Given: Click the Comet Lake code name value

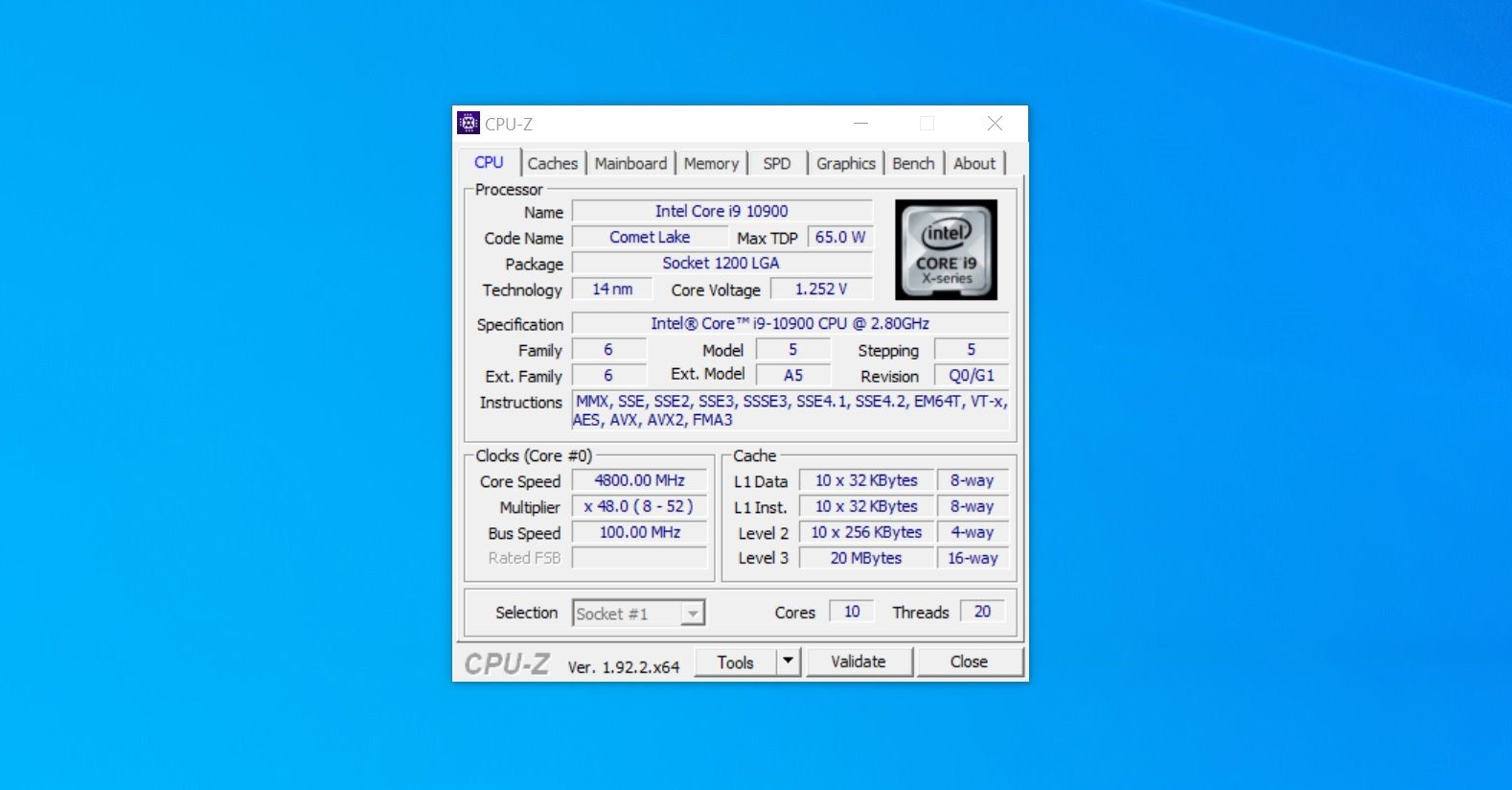Looking at the screenshot, I should click(x=650, y=237).
